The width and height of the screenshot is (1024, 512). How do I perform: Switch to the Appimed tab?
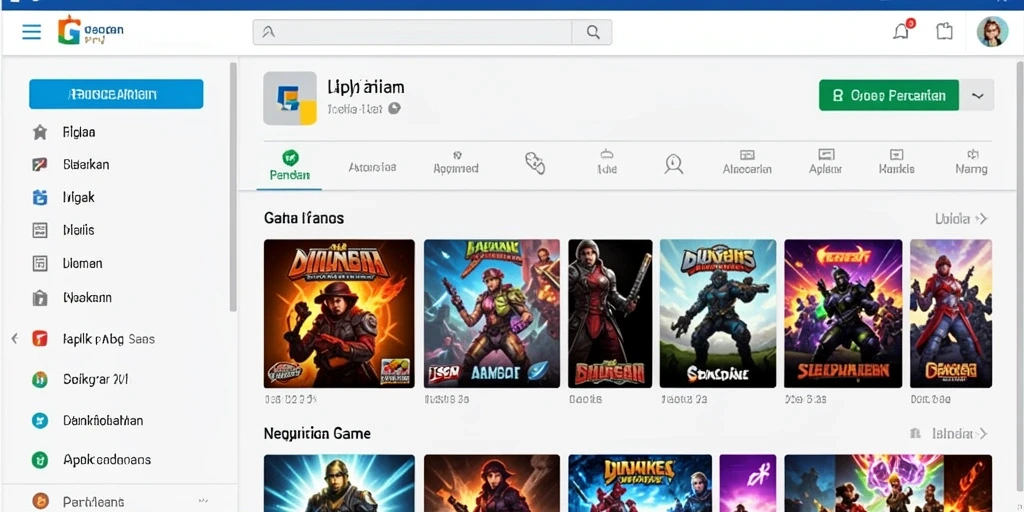456,163
